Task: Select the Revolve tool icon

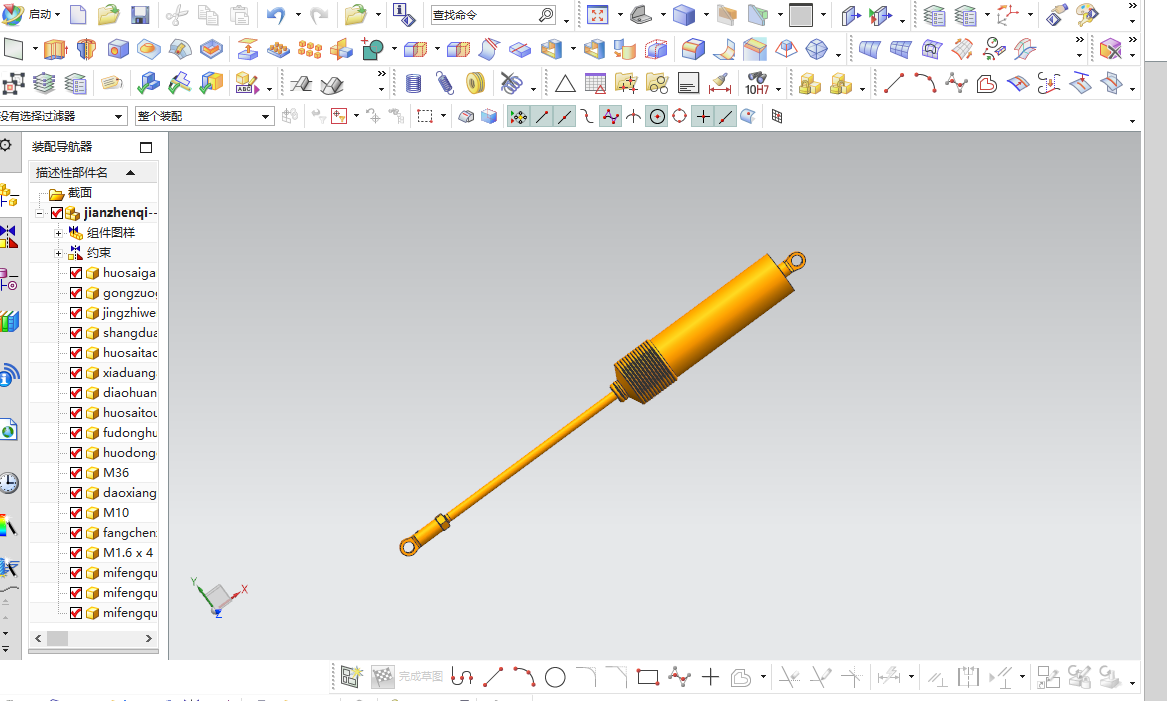Action: click(x=86, y=49)
